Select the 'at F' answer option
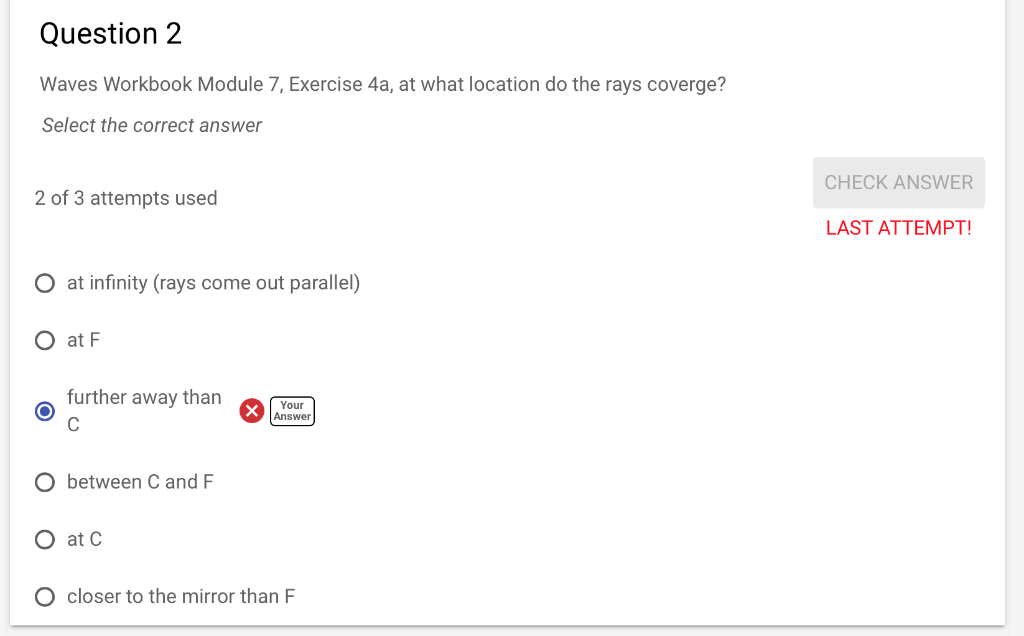Screen dimensions: 1024x636 [x=44, y=340]
